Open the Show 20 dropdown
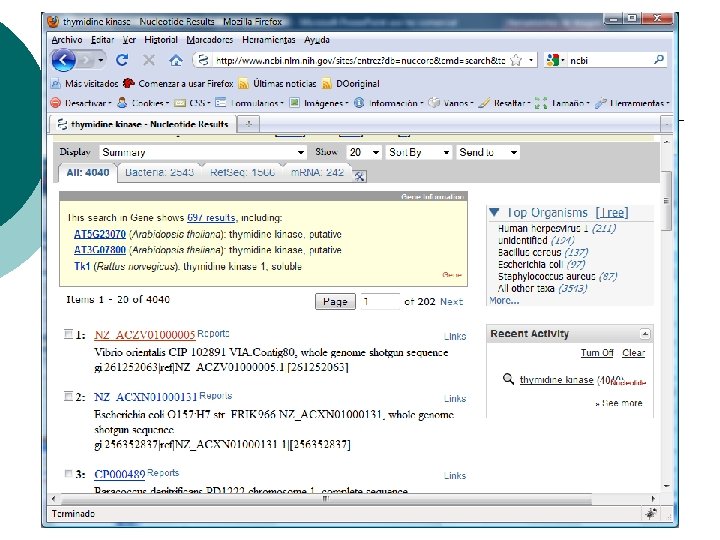720x540 pixels. (x=364, y=152)
